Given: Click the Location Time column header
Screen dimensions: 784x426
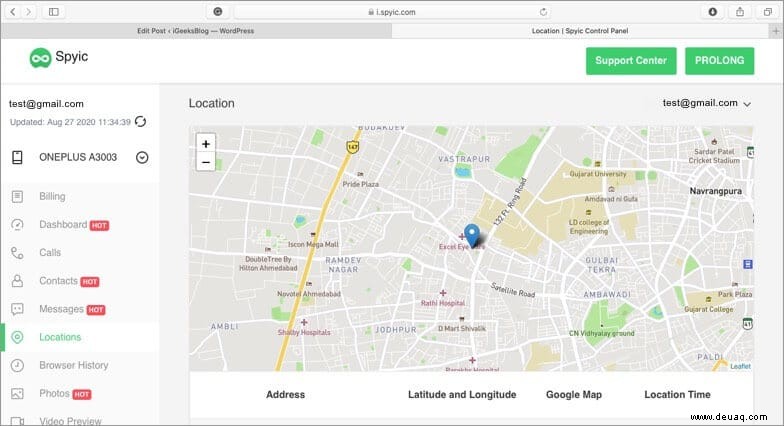Looking at the screenshot, I should pyautogui.click(x=677, y=394).
